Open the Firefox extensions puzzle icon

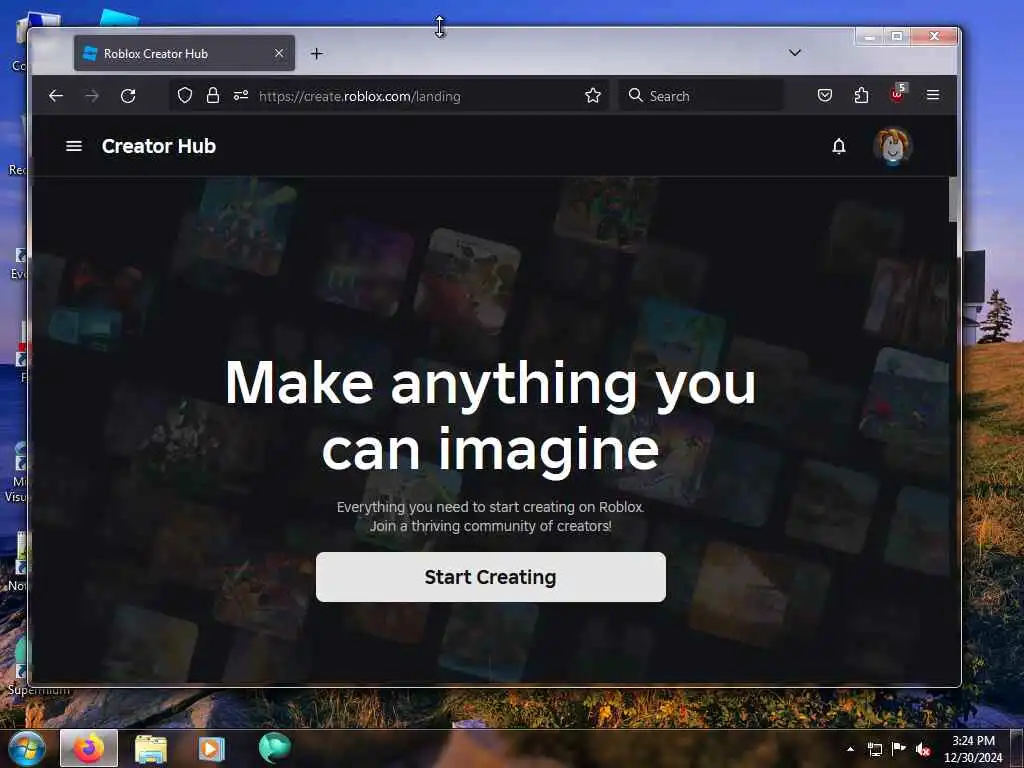pyautogui.click(x=861, y=95)
